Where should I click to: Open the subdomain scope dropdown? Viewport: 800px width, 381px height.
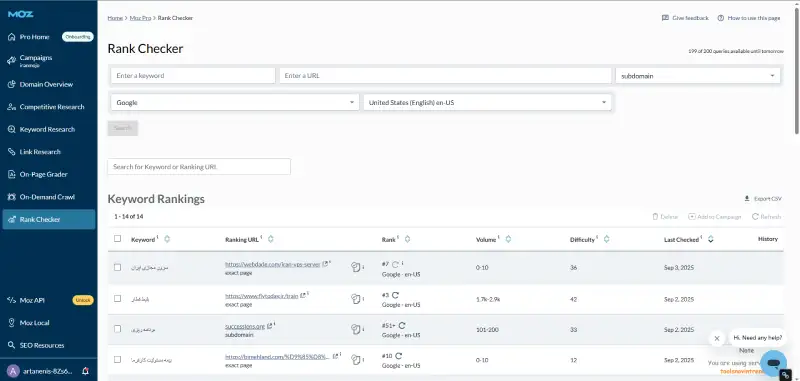(x=698, y=76)
